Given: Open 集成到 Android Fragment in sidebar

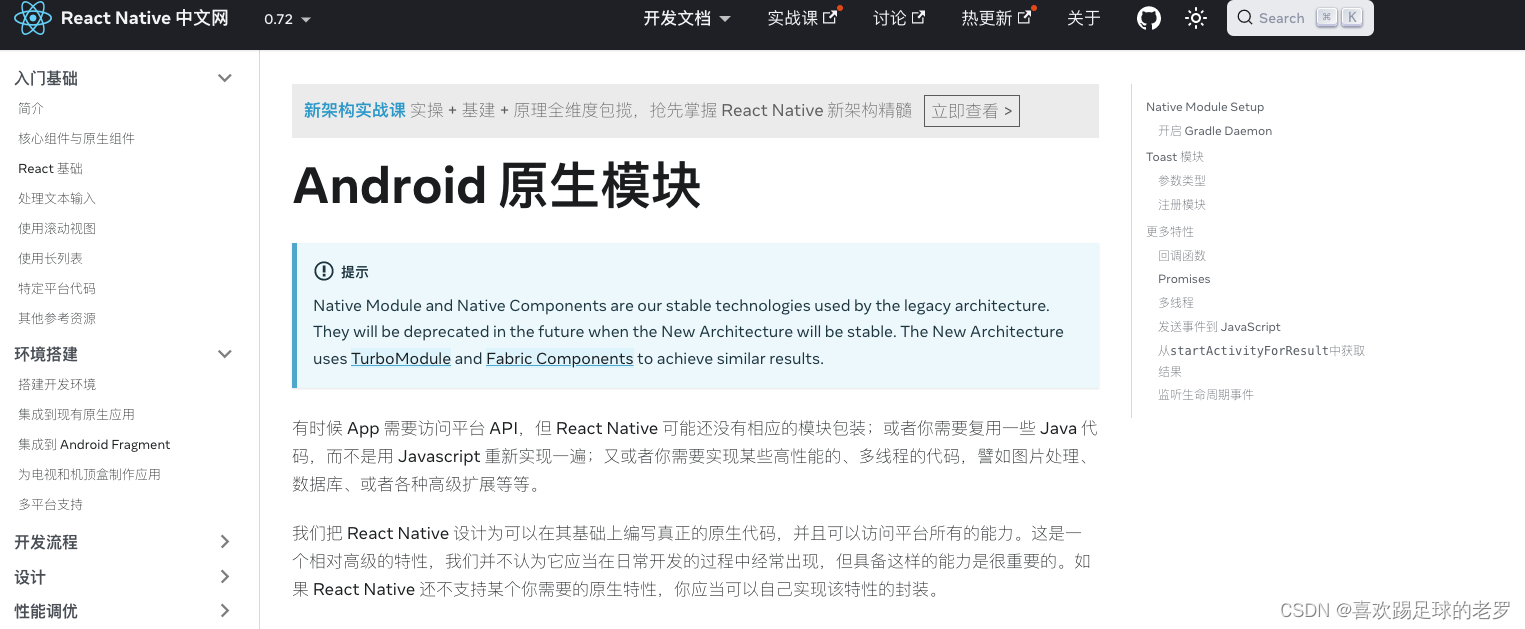Looking at the screenshot, I should (x=94, y=444).
